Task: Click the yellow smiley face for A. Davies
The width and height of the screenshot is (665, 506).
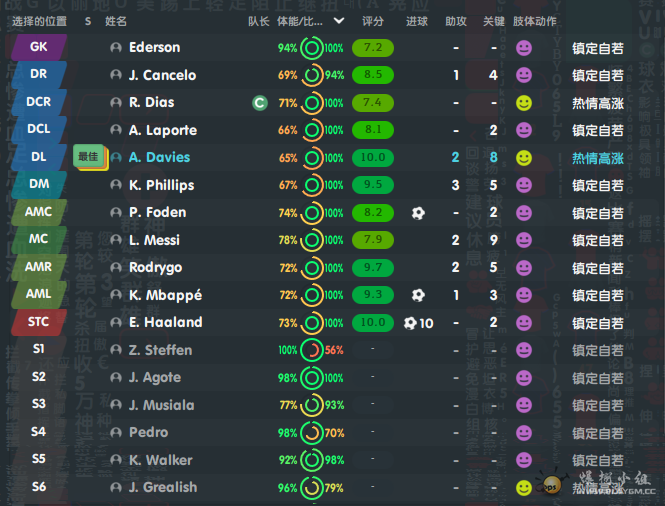Action: 523,158
